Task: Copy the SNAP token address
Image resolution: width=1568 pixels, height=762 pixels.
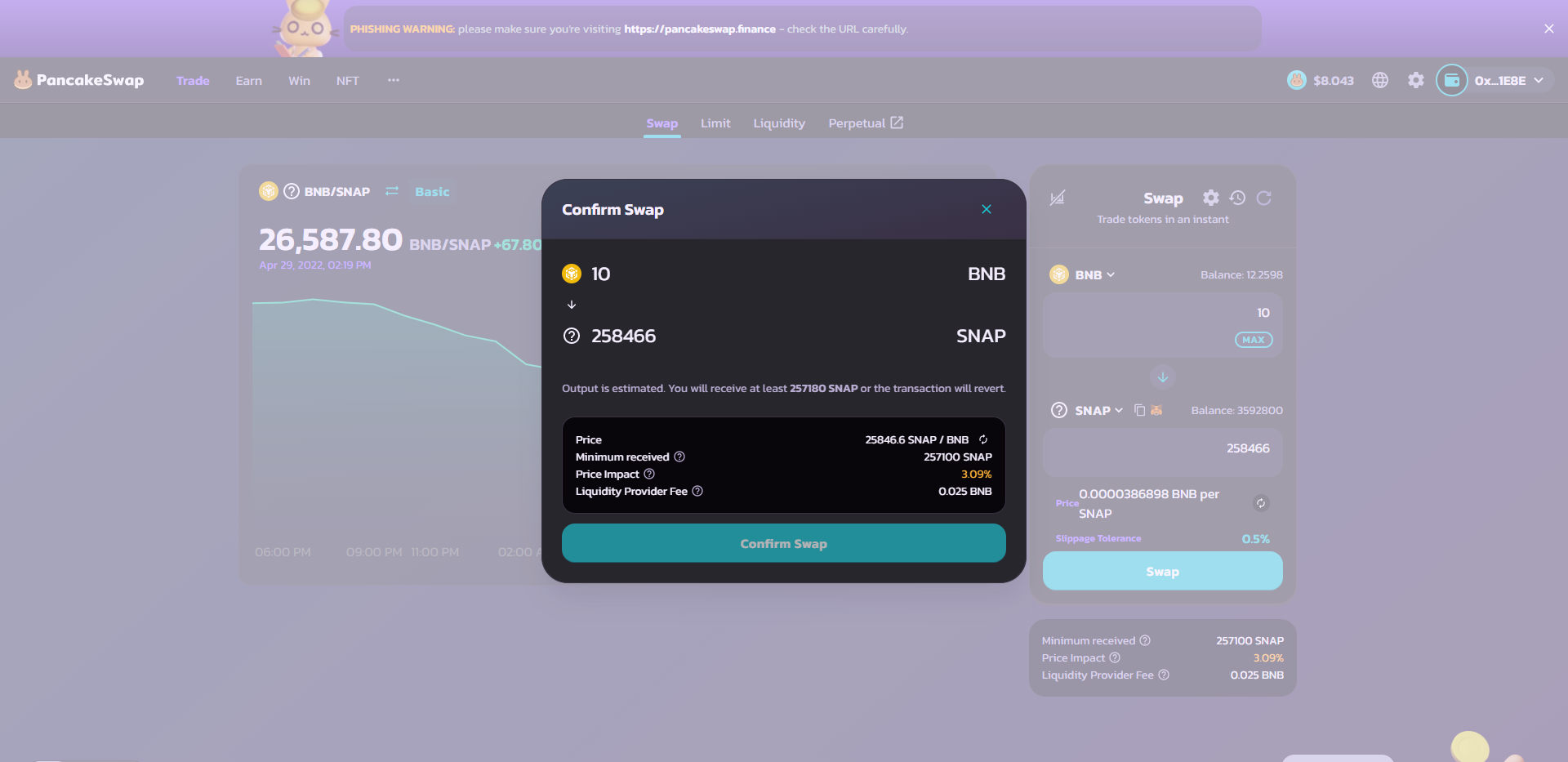Action: coord(1140,410)
